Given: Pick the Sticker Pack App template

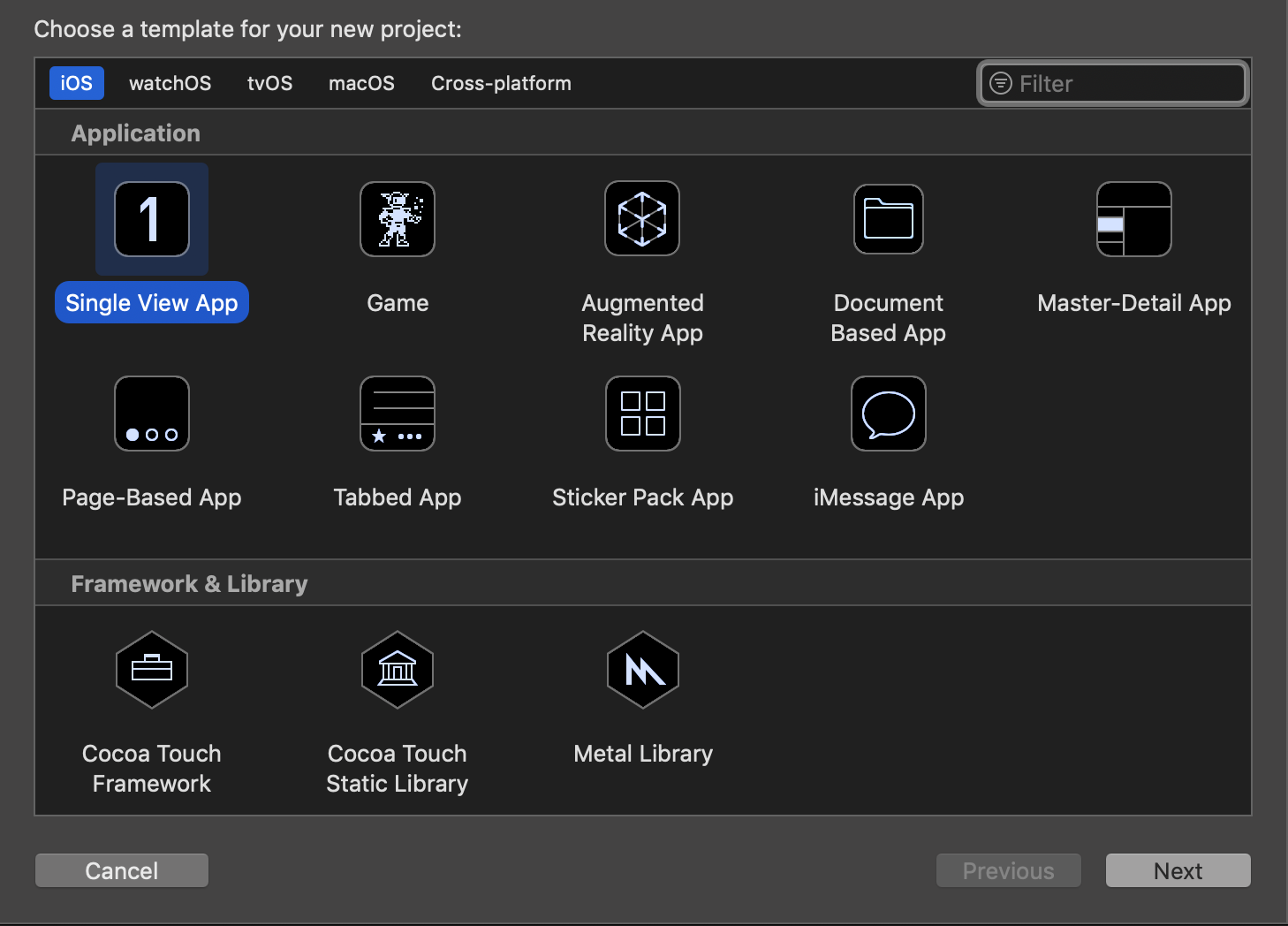Looking at the screenshot, I should (x=642, y=414).
